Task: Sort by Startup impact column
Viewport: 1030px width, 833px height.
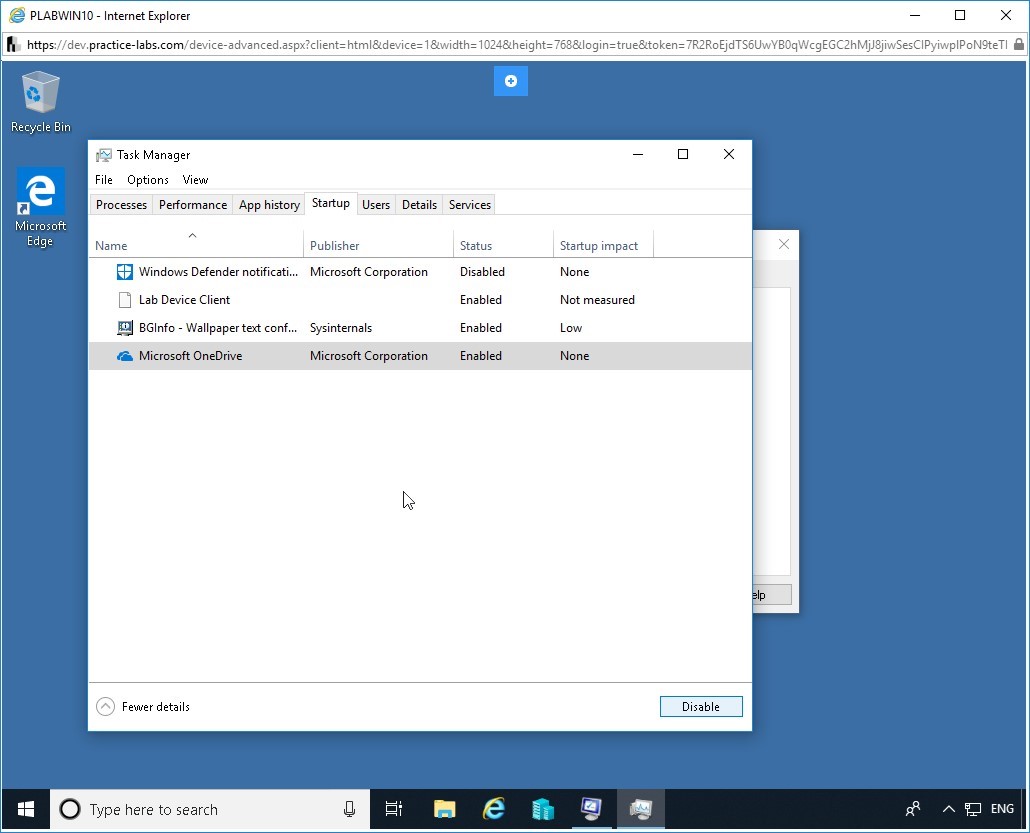Action: coord(603,244)
